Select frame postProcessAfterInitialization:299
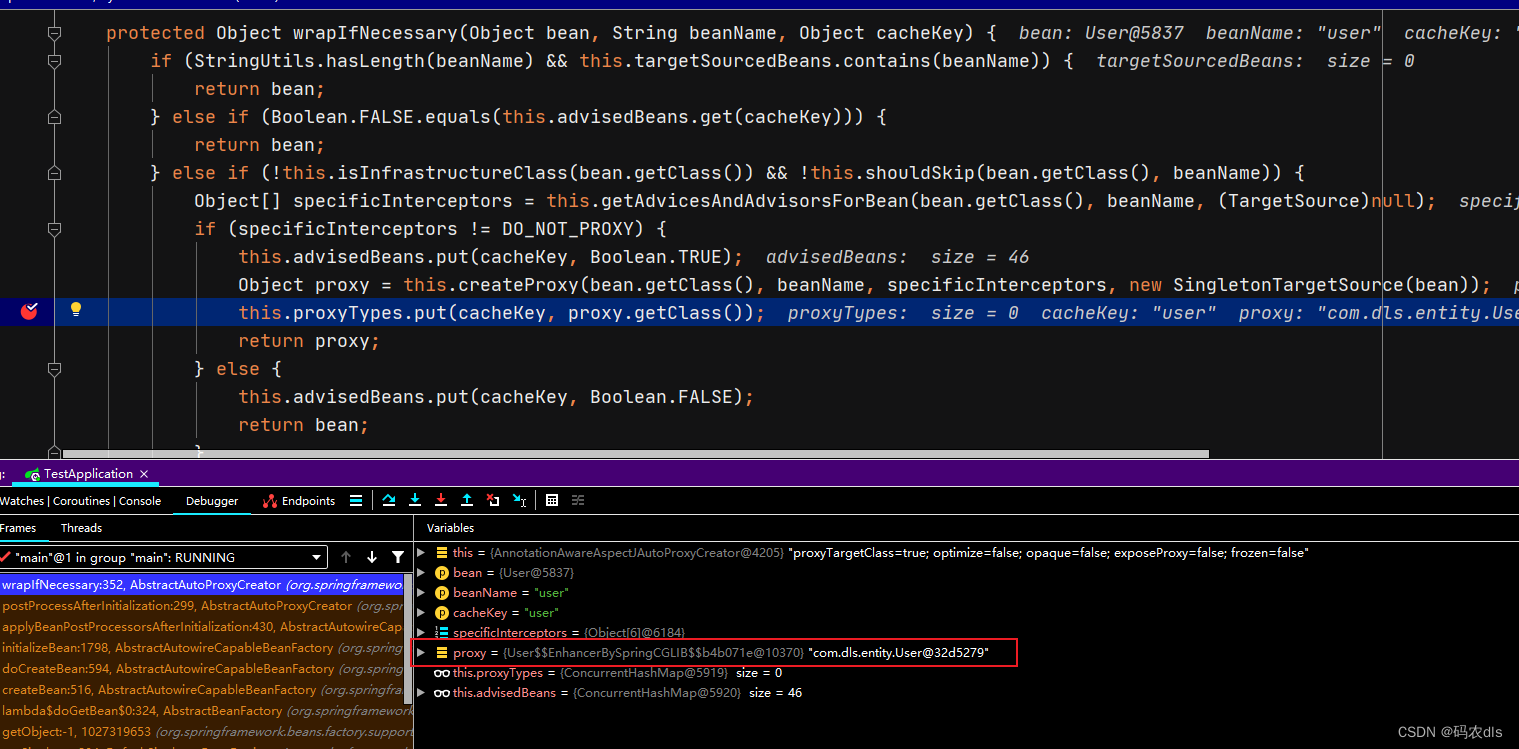This screenshot has width=1519, height=749. (x=202, y=606)
